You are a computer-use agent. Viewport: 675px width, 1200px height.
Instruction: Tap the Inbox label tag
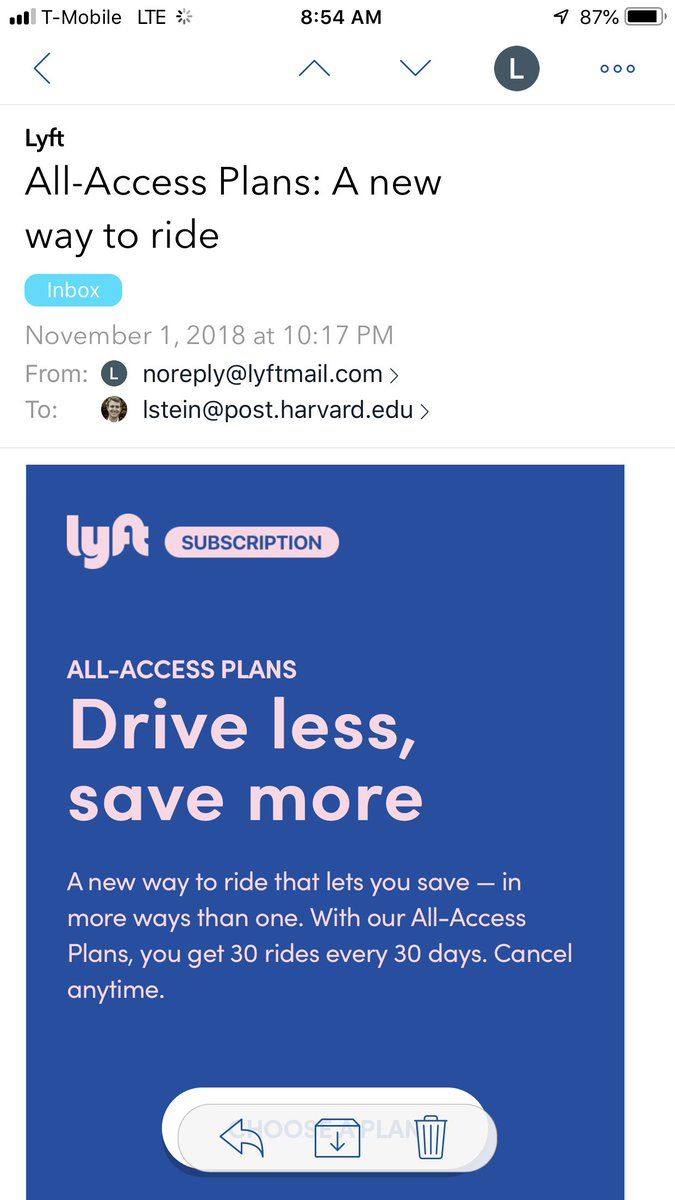click(x=73, y=291)
